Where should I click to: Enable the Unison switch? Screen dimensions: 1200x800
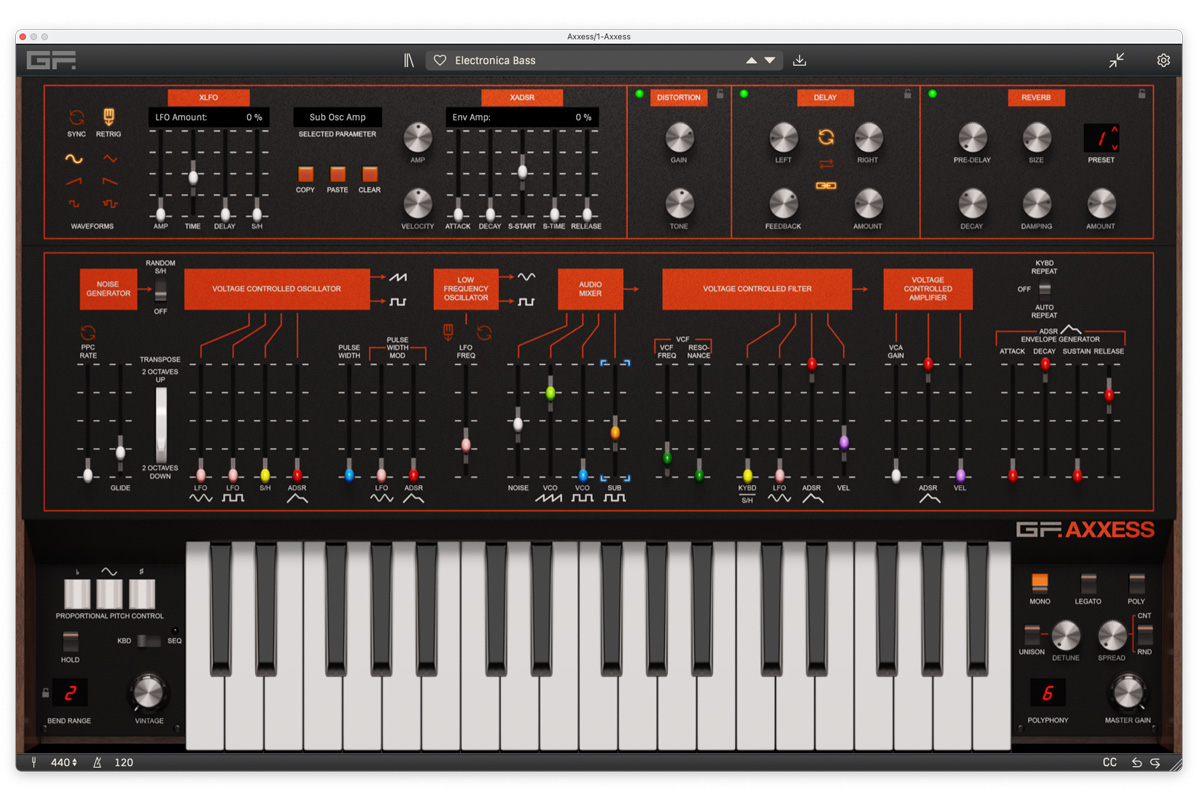(1032, 634)
